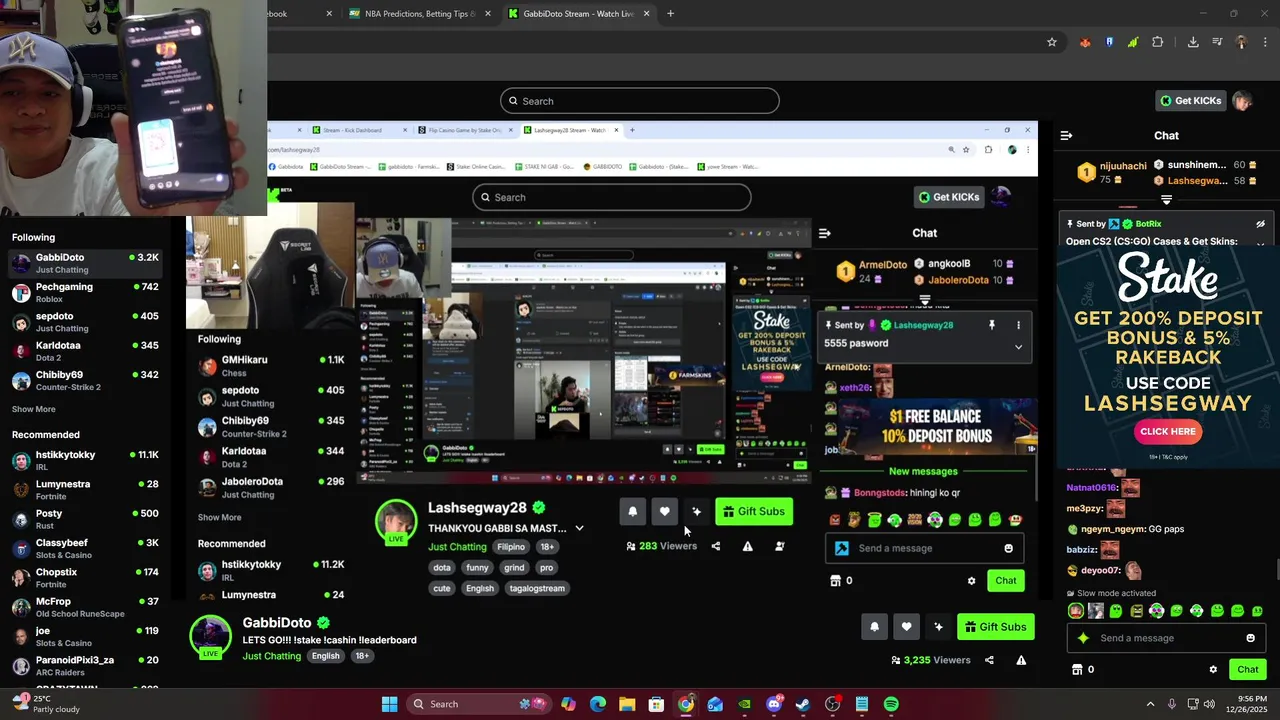The height and width of the screenshot is (720, 1280).
Task: Open settings gear in the Lashsegway28 chat
Action: click(x=971, y=580)
